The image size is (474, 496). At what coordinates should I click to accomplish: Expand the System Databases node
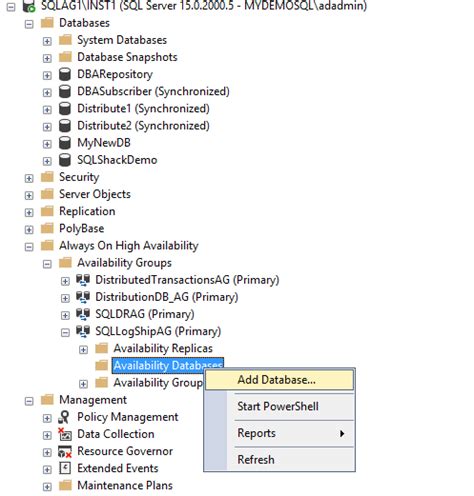point(47,41)
